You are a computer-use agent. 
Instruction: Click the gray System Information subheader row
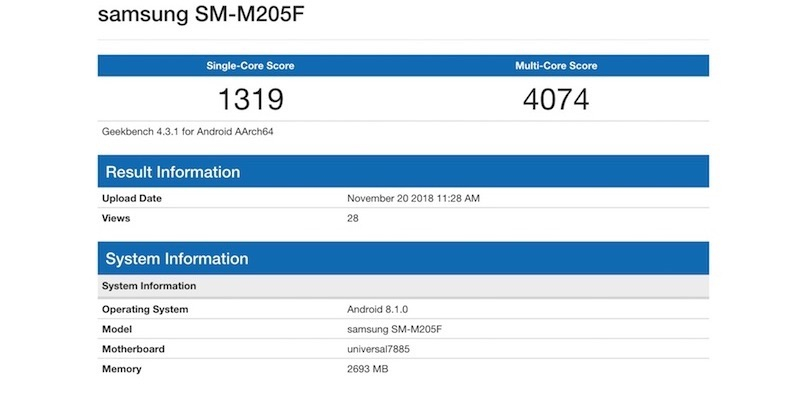coord(403,286)
